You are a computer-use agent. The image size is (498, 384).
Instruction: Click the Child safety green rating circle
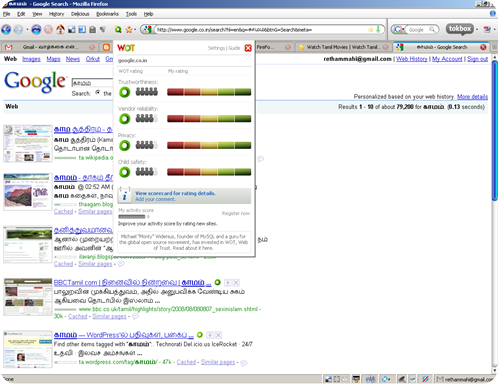[125, 172]
